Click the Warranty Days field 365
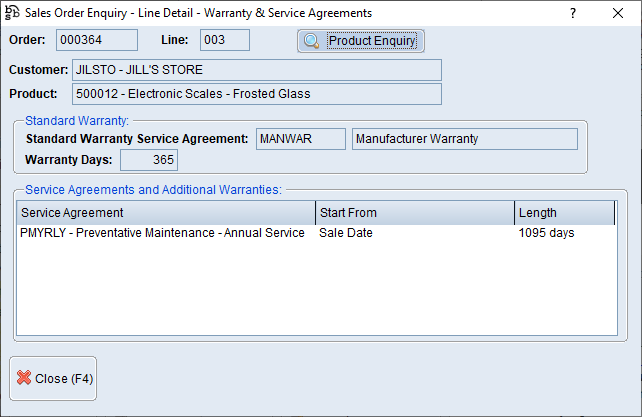This screenshot has width=642, height=417. tap(149, 160)
